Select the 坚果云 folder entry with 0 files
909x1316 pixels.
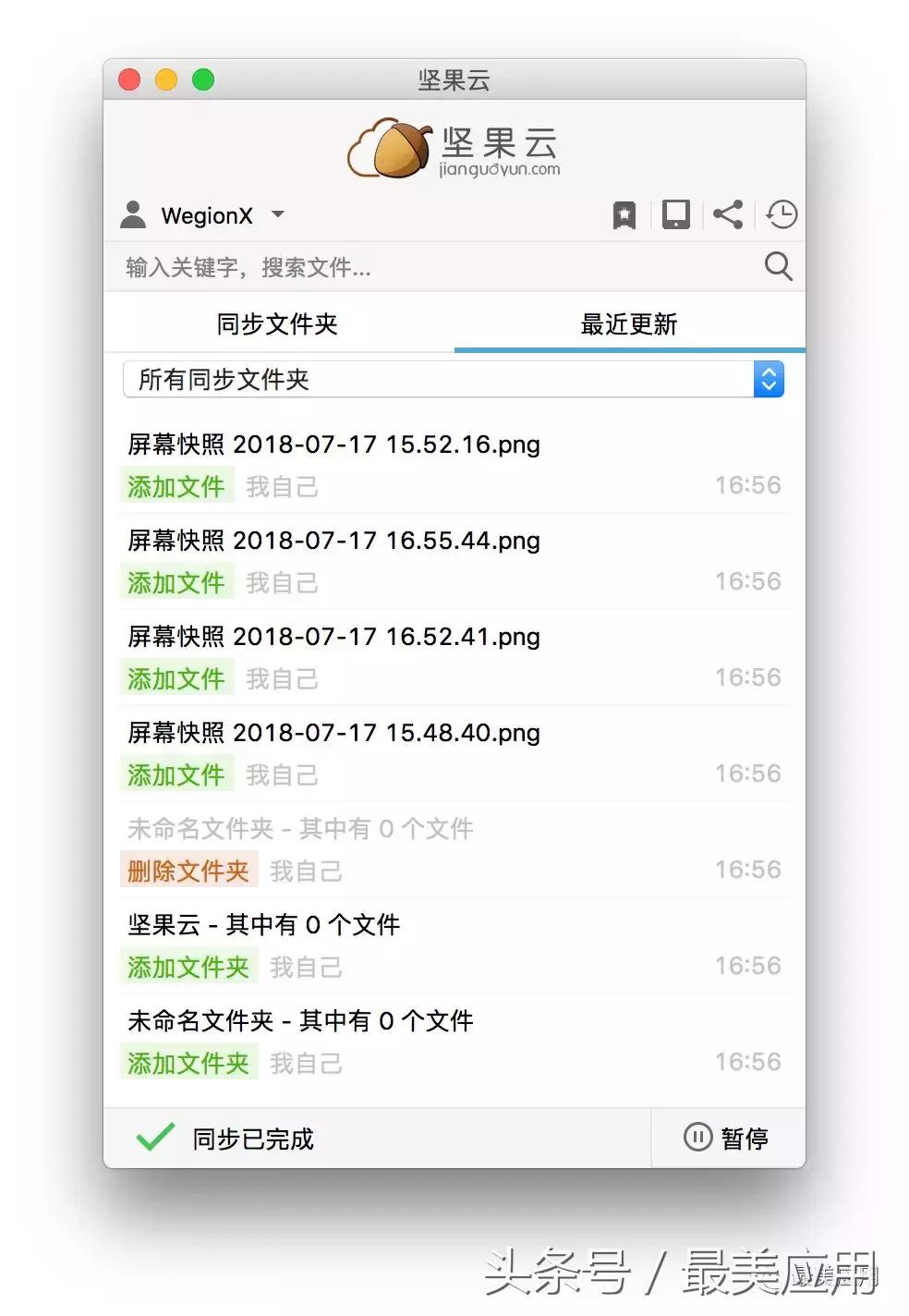[262, 925]
